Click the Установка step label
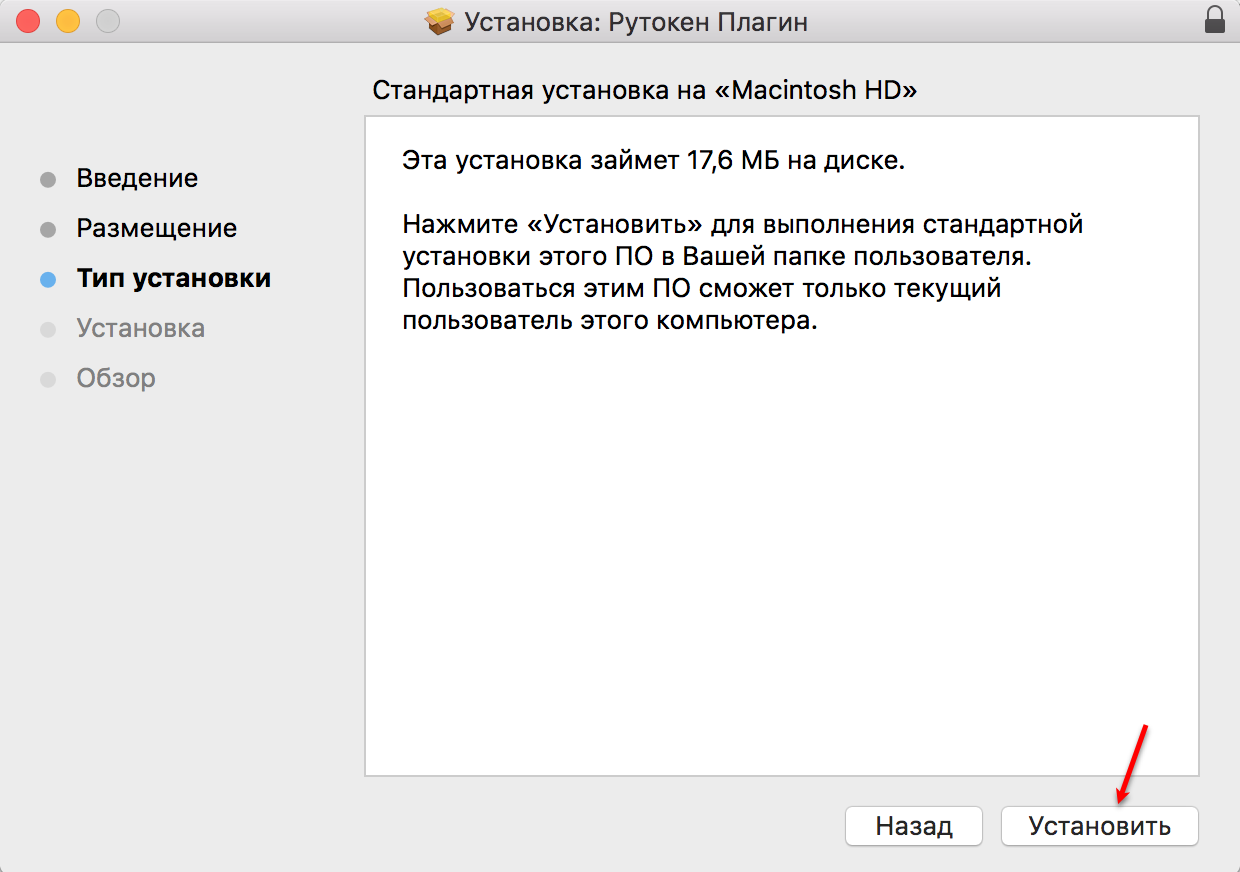Viewport: 1240px width, 872px height. click(140, 329)
